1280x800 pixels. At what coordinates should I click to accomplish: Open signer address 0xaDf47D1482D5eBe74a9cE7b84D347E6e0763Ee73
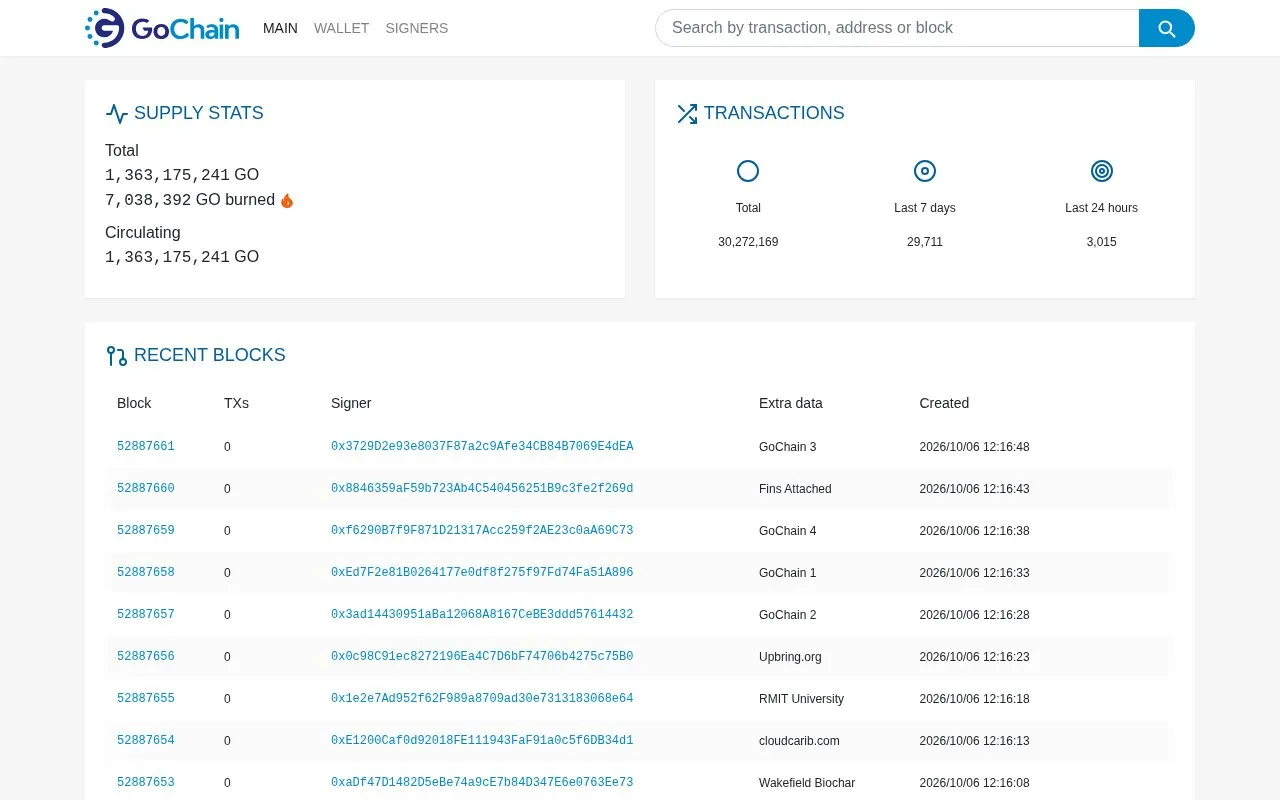tap(482, 783)
